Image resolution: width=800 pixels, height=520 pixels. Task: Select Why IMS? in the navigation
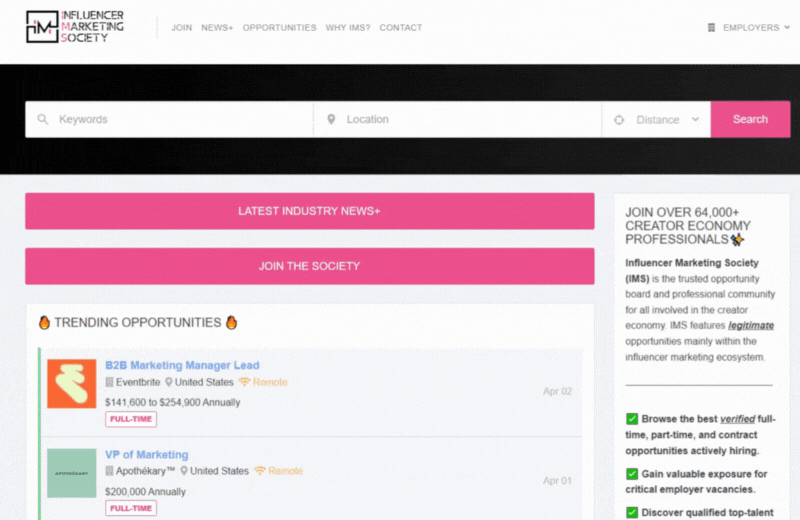click(x=347, y=28)
